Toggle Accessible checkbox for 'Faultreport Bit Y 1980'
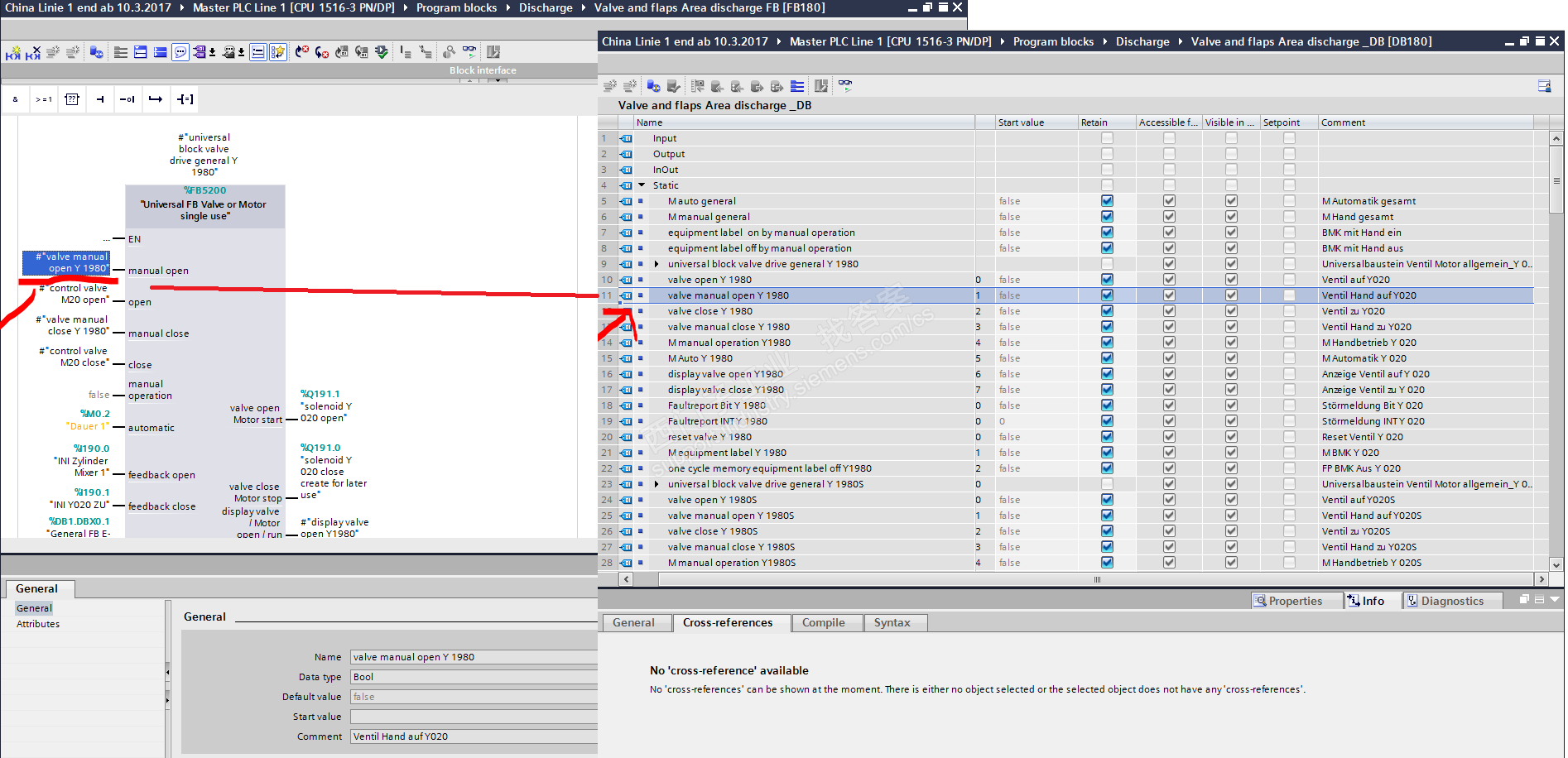 click(x=1169, y=405)
